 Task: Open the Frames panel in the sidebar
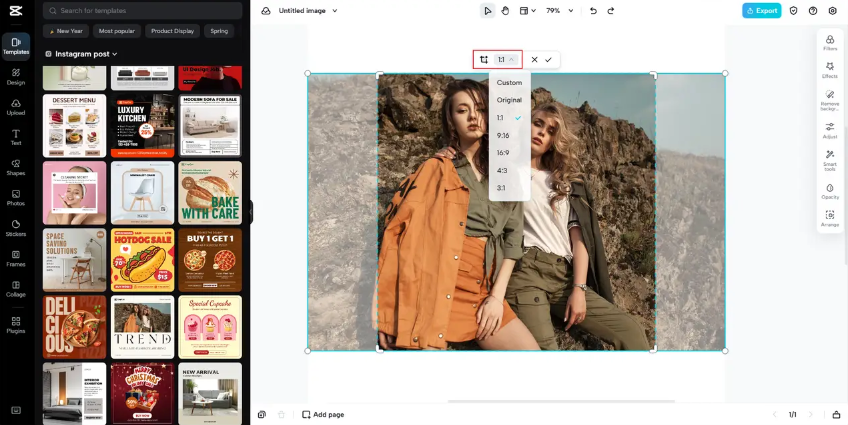point(15,258)
